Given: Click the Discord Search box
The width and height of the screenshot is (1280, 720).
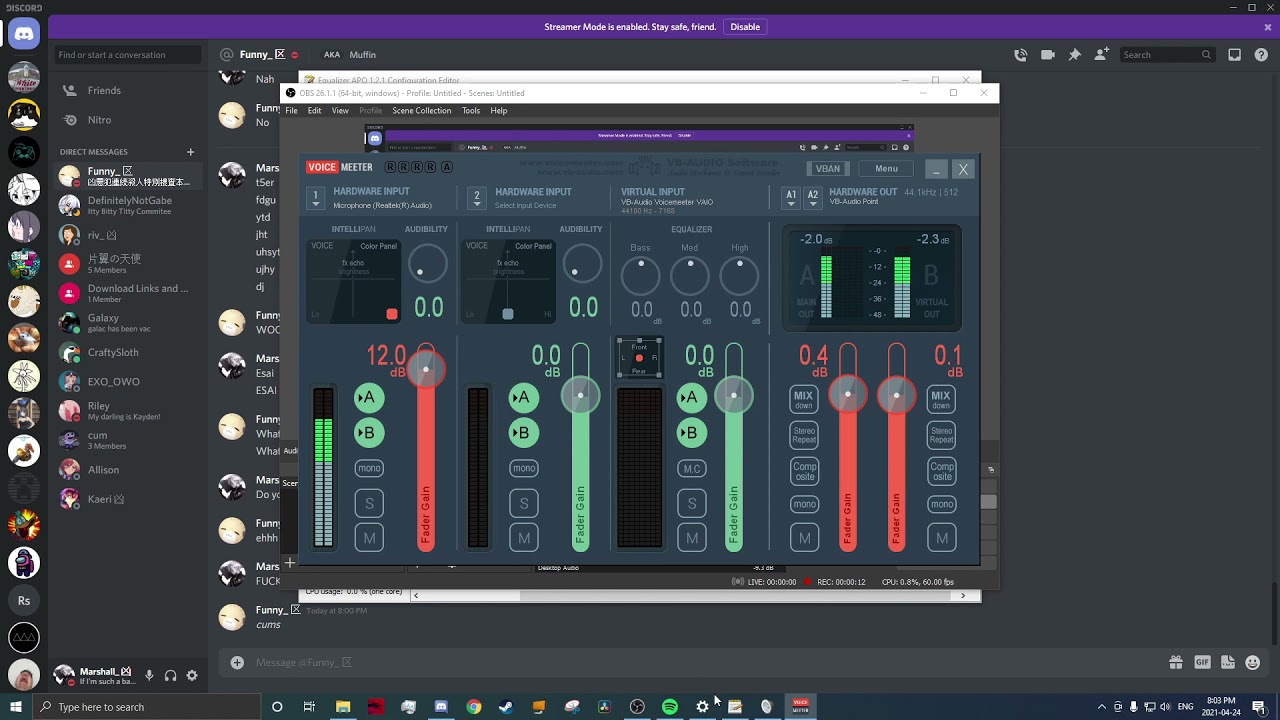Looking at the screenshot, I should (x=1167, y=55).
